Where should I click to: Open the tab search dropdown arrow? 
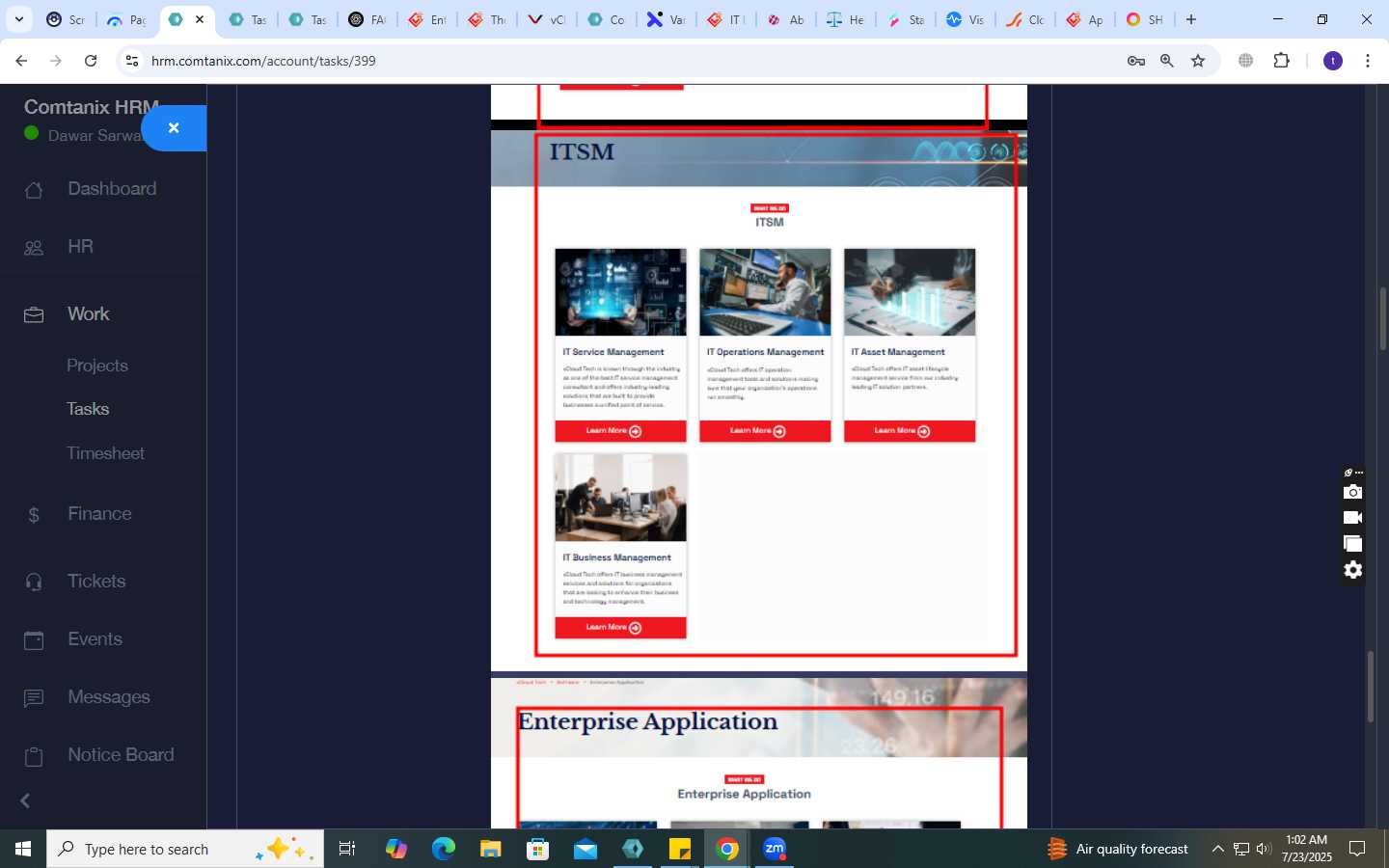[18, 19]
